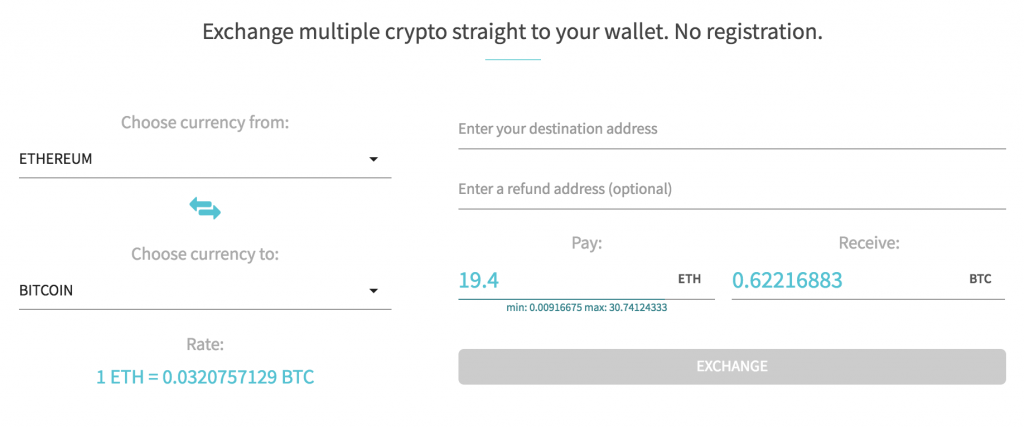This screenshot has height=427, width=1024.
Task: Click the "Exchange multiple crypto" heading
Action: [512, 32]
